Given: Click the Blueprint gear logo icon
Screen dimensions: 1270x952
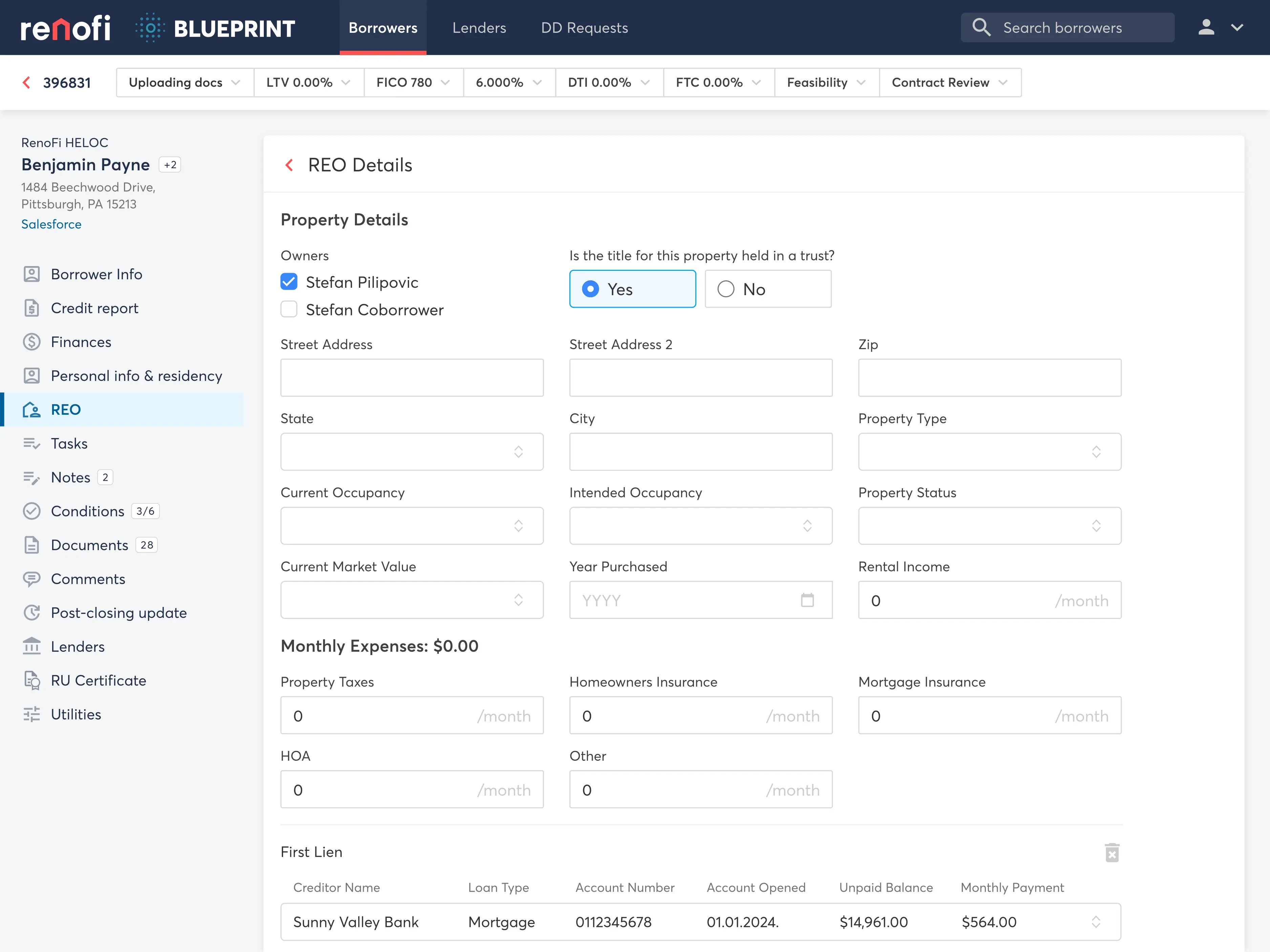Looking at the screenshot, I should 150,27.
